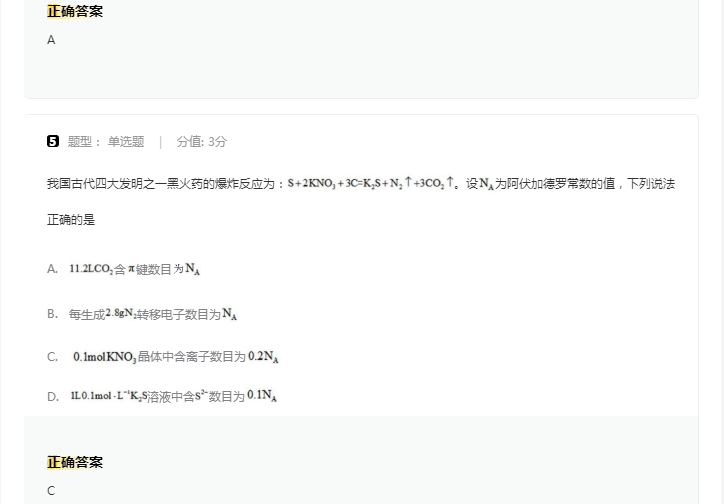Click the 单选题 question type label
The image size is (724, 504).
[126, 142]
